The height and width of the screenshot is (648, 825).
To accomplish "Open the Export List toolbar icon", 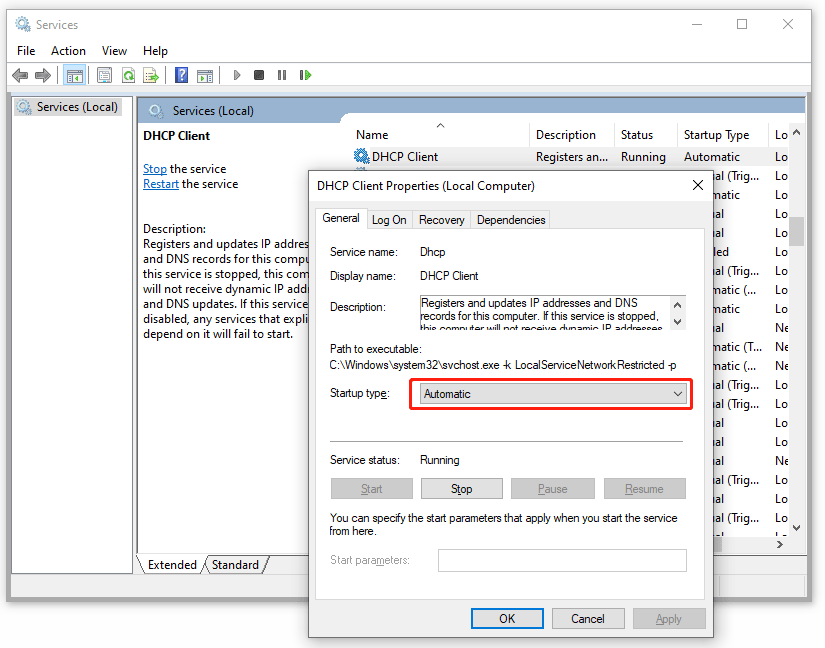I will pos(151,75).
